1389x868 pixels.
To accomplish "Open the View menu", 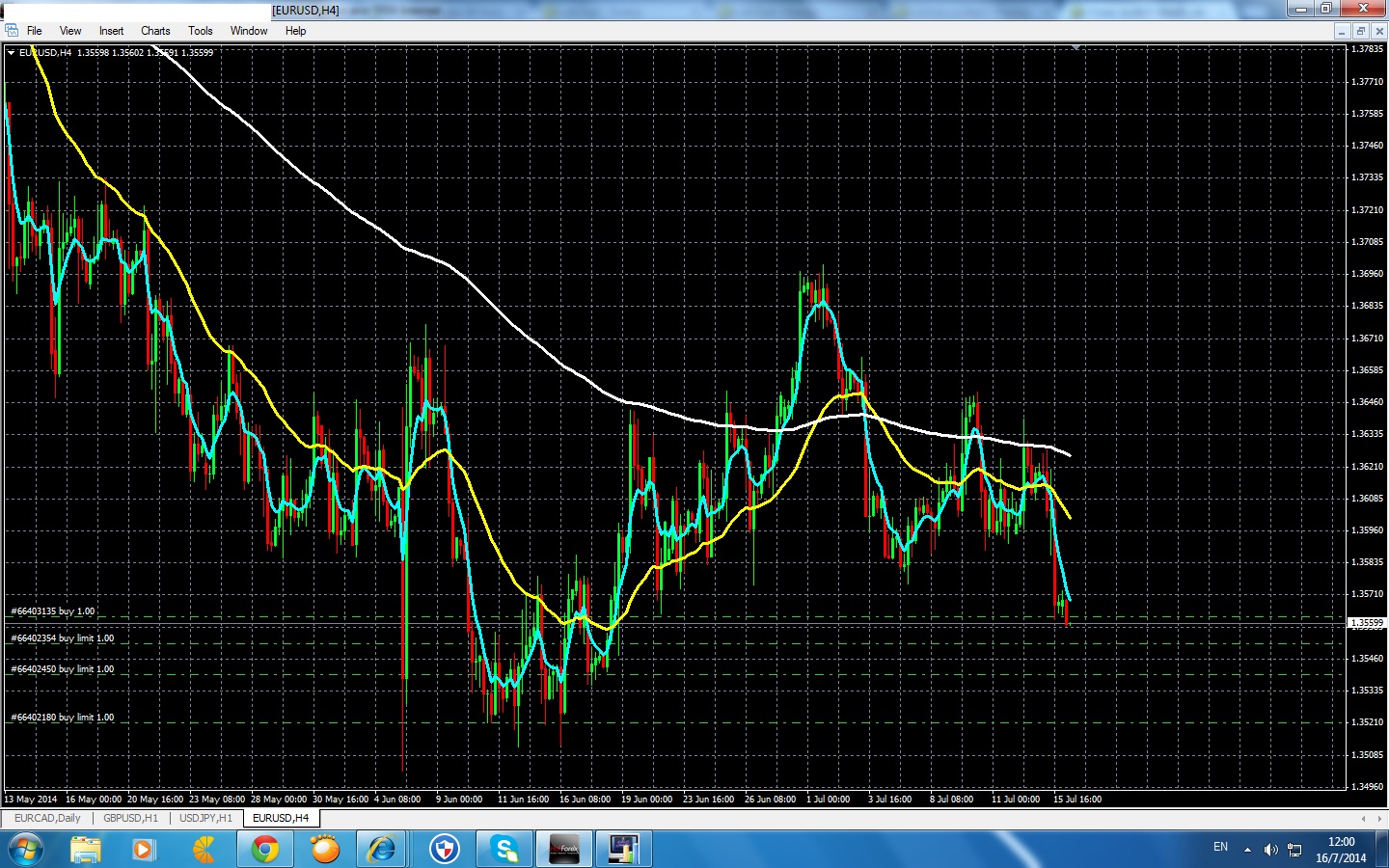I will (x=70, y=31).
